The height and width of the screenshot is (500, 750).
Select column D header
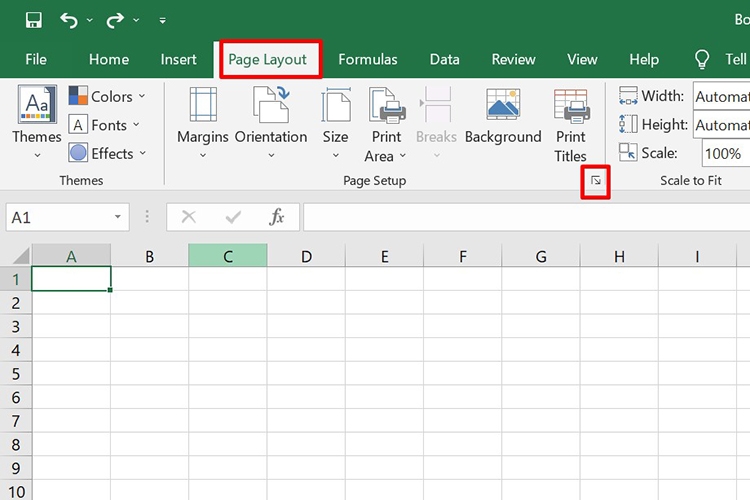(306, 256)
